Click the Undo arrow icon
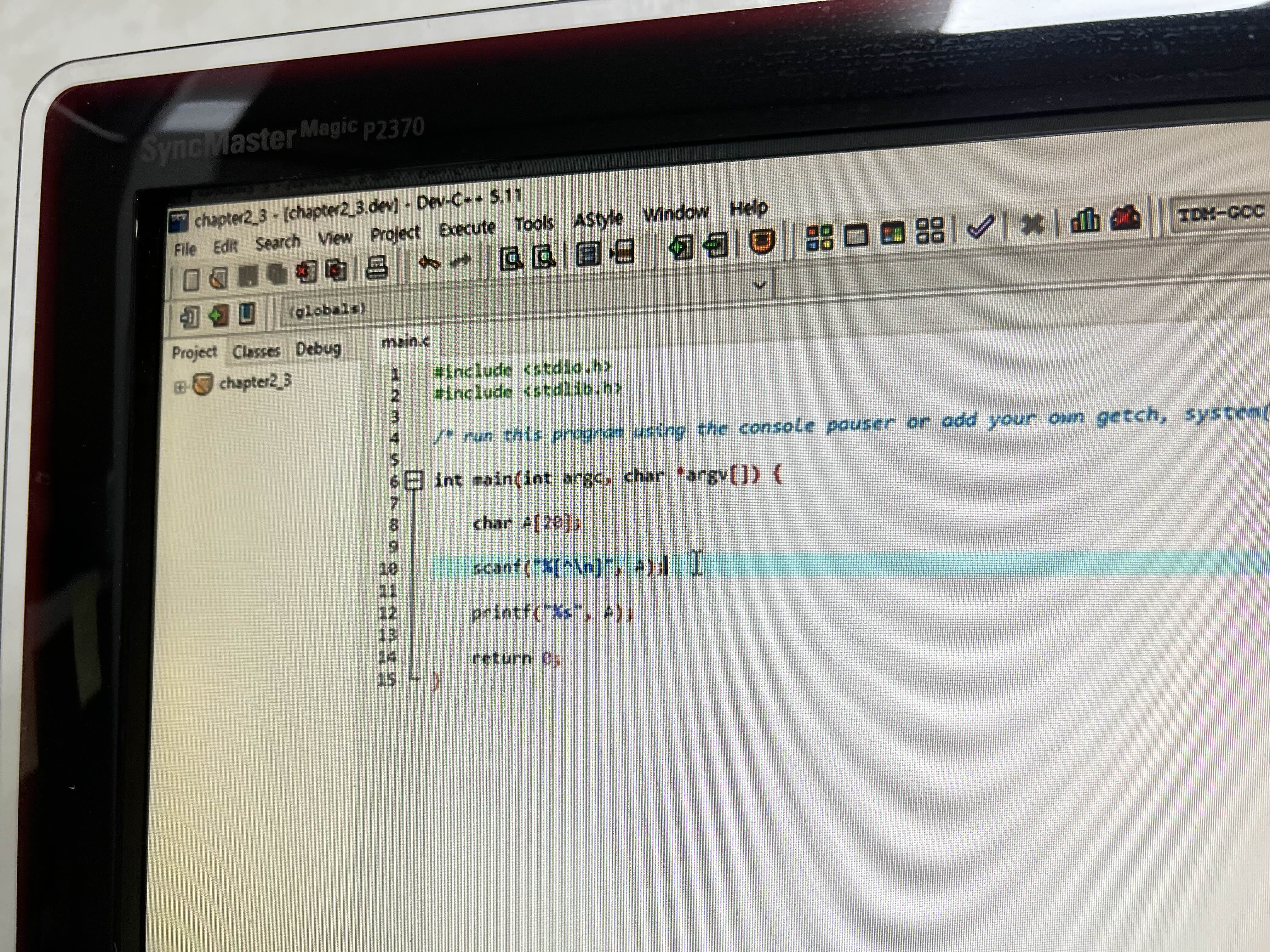The height and width of the screenshot is (952, 1270). click(x=429, y=263)
